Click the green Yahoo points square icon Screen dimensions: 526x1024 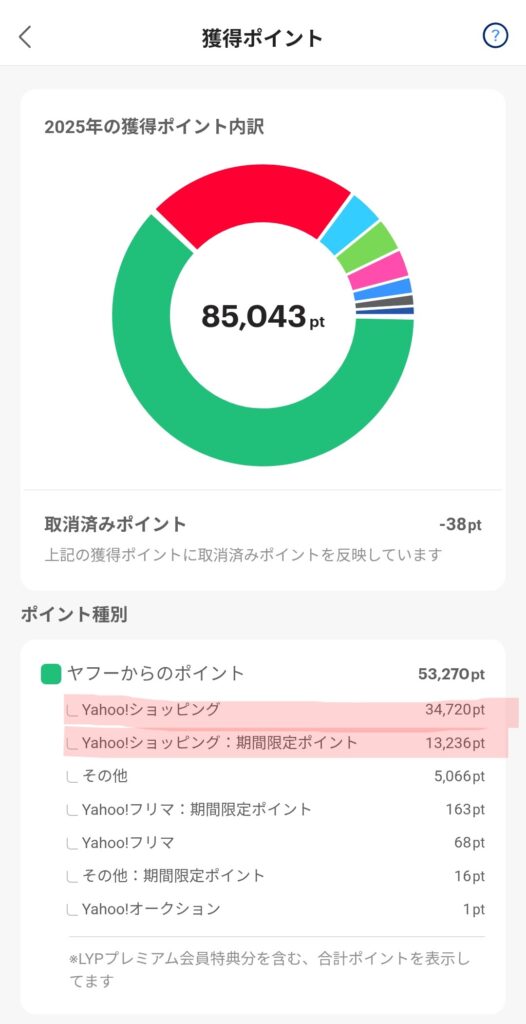coord(51,674)
